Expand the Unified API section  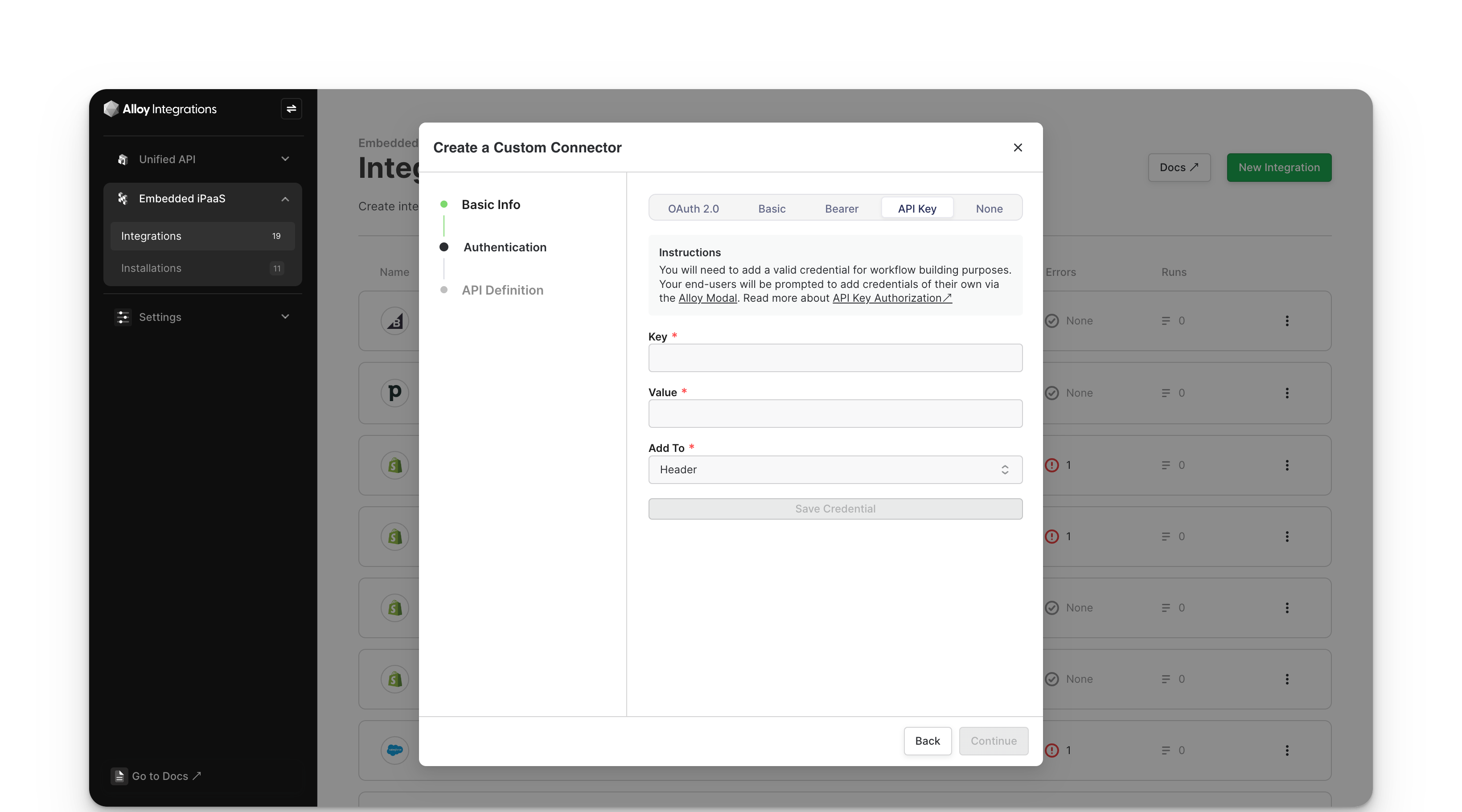(285, 159)
